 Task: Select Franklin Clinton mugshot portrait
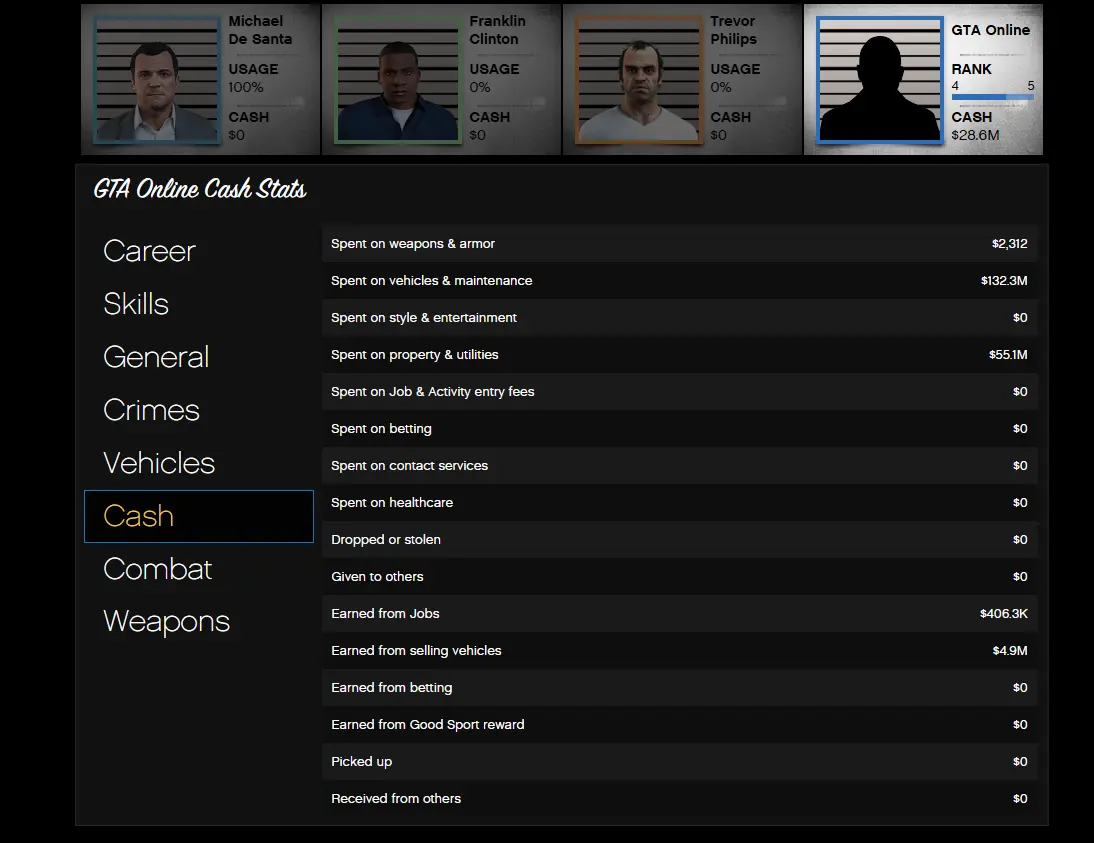(398, 80)
